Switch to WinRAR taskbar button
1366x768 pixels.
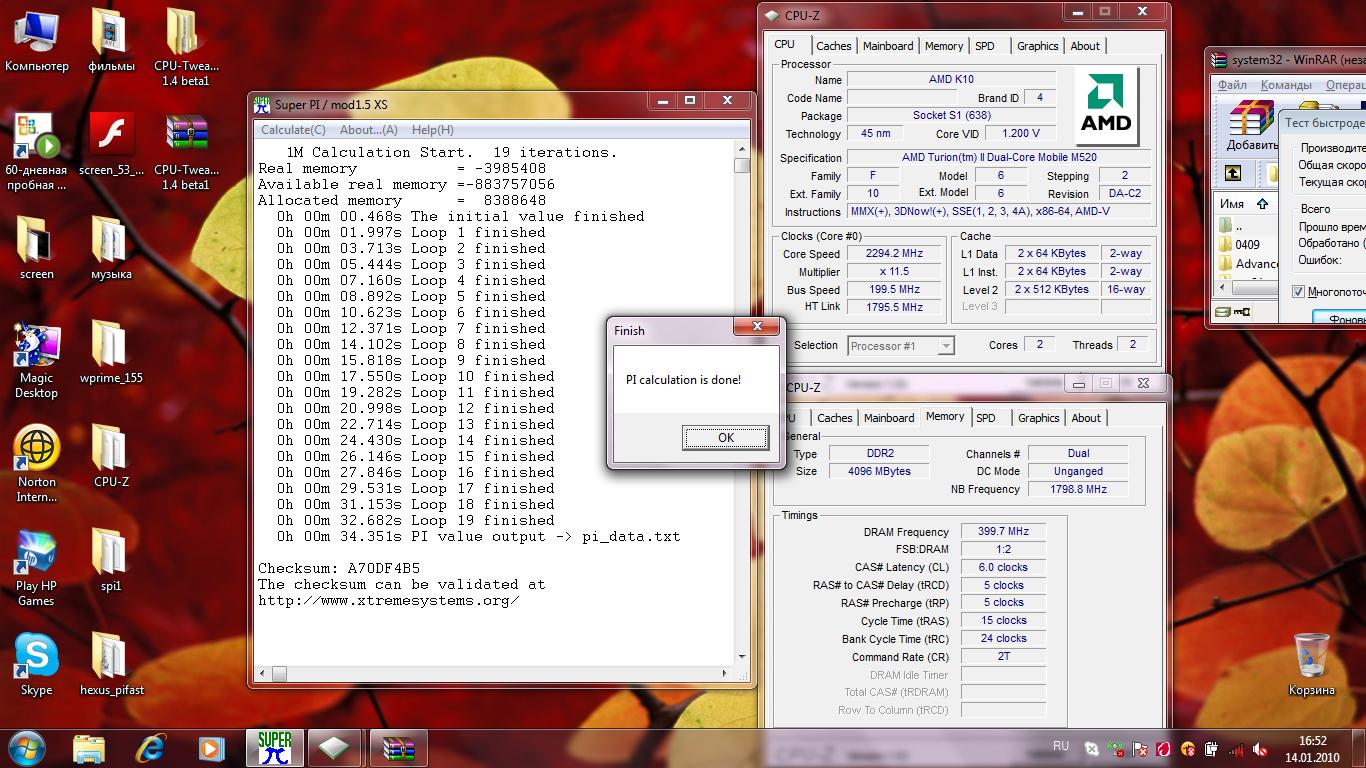coord(398,748)
